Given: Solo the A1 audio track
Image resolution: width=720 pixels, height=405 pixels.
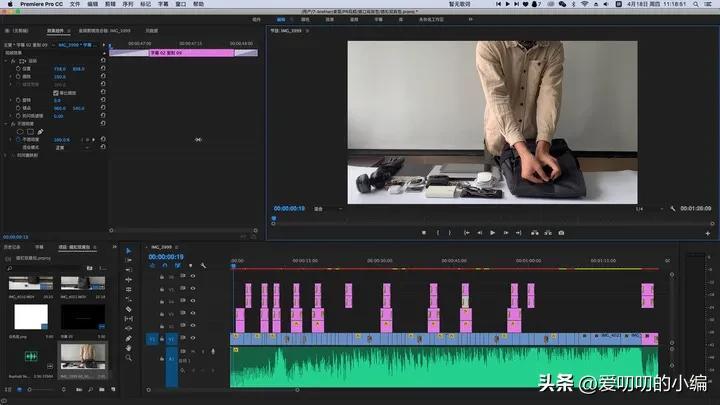Looking at the screenshot, I should (x=203, y=351).
